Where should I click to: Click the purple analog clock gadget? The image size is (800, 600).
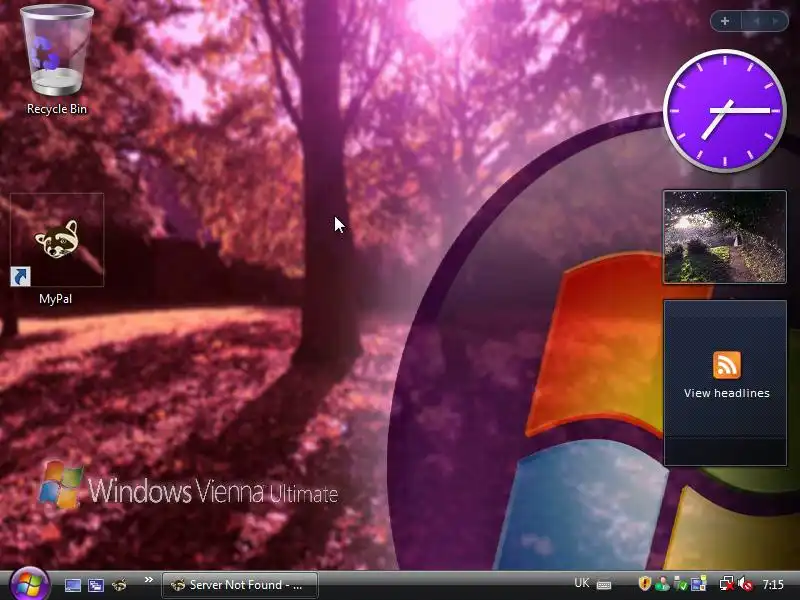tap(724, 111)
